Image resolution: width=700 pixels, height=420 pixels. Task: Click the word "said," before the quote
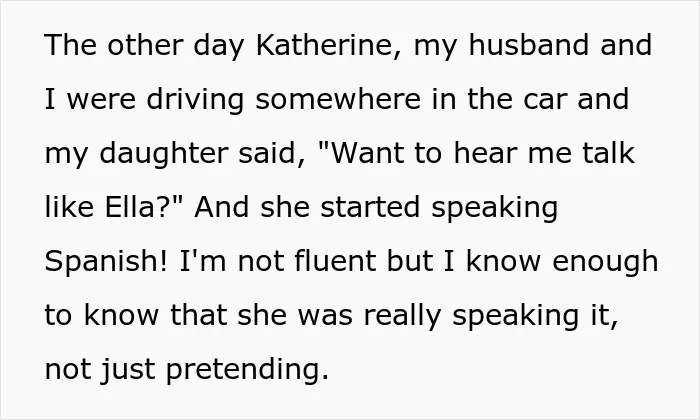[272, 154]
